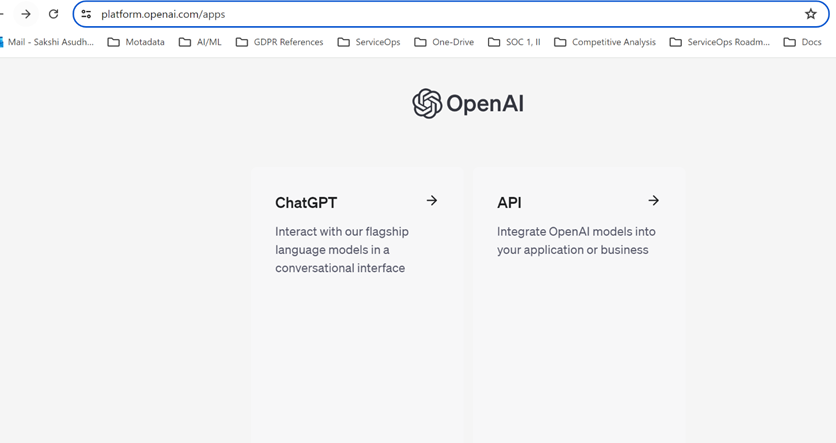Viewport: 836px width, 443px height.
Task: Open the AI/ML bookmark folder
Action: (200, 42)
